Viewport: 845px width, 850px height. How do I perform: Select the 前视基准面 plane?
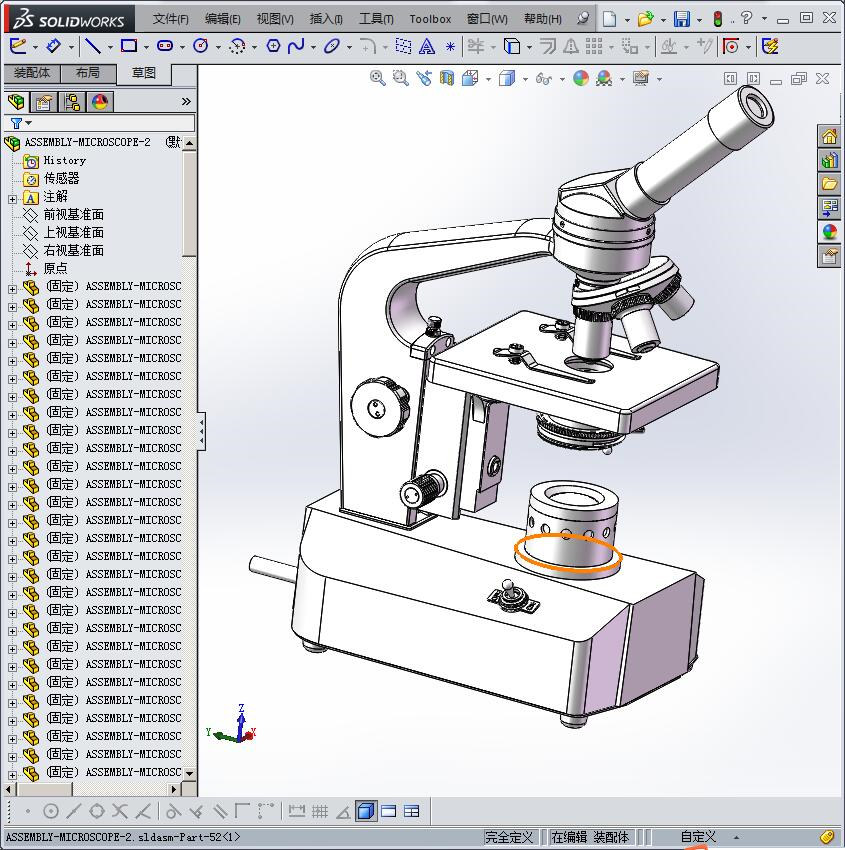pyautogui.click(x=73, y=215)
